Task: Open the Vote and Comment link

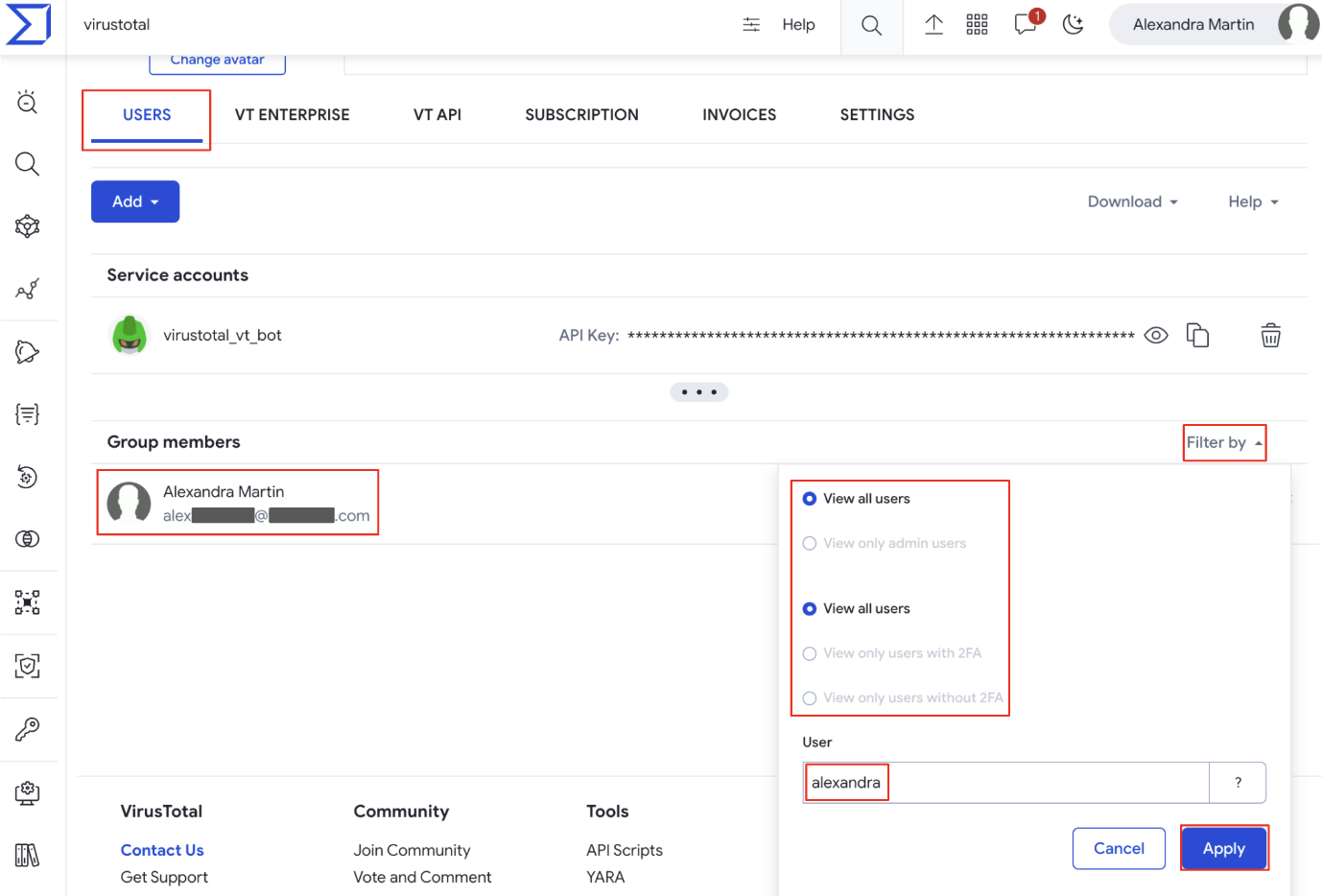Action: (422, 877)
